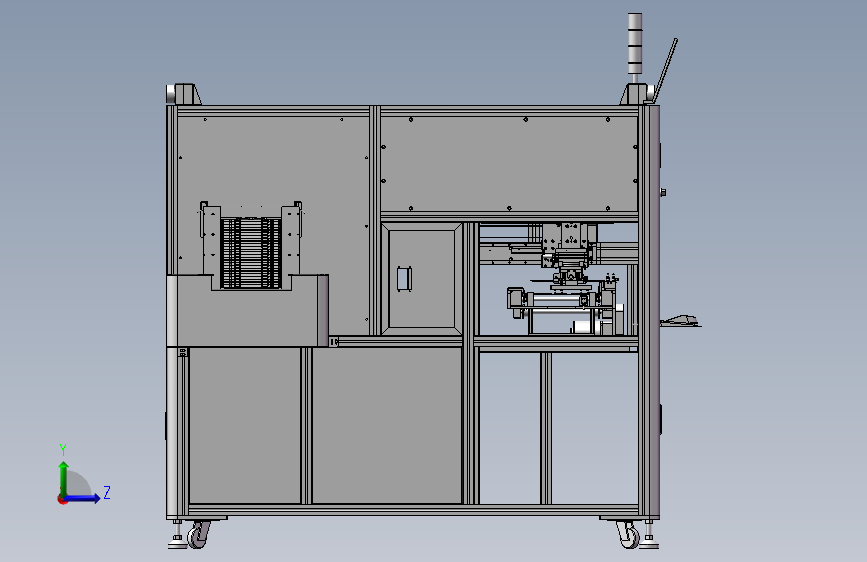Select the small window on the center door
This screenshot has width=867, height=562.
[405, 278]
